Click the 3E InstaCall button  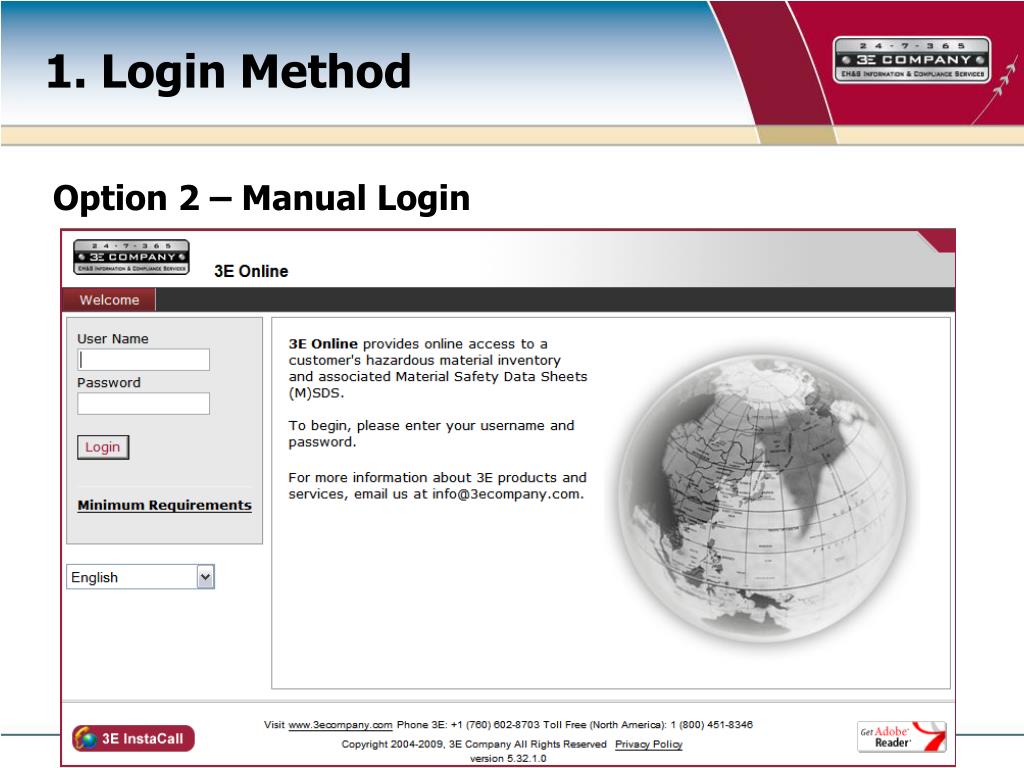[x=133, y=739]
